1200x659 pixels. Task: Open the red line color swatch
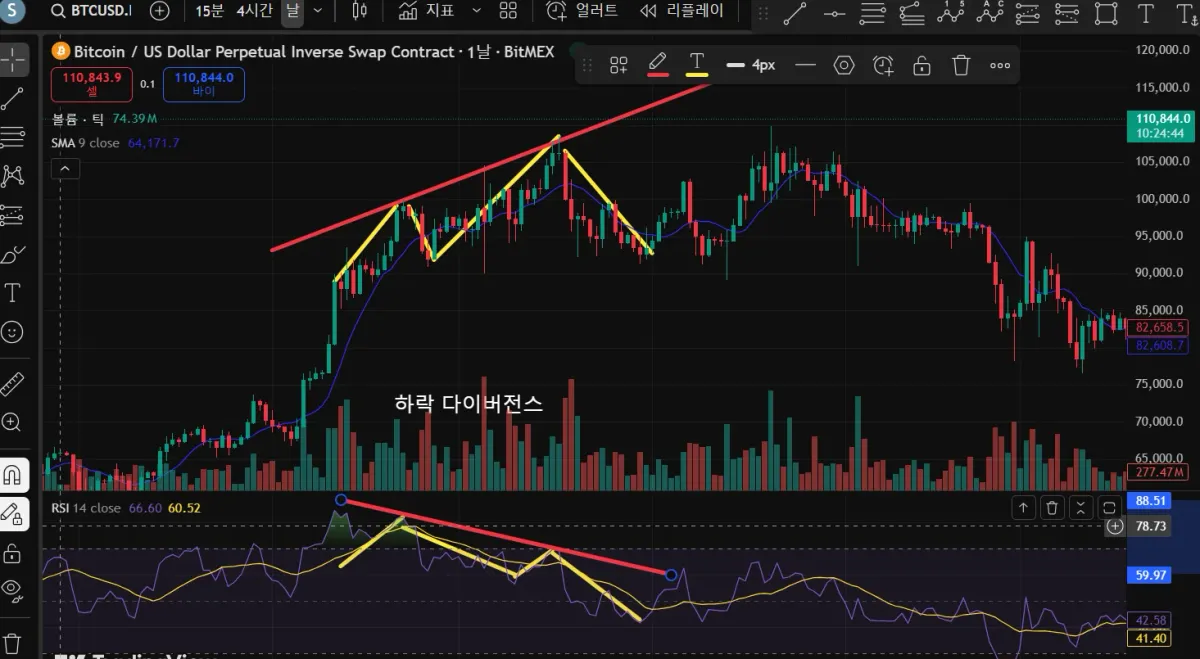(x=658, y=65)
